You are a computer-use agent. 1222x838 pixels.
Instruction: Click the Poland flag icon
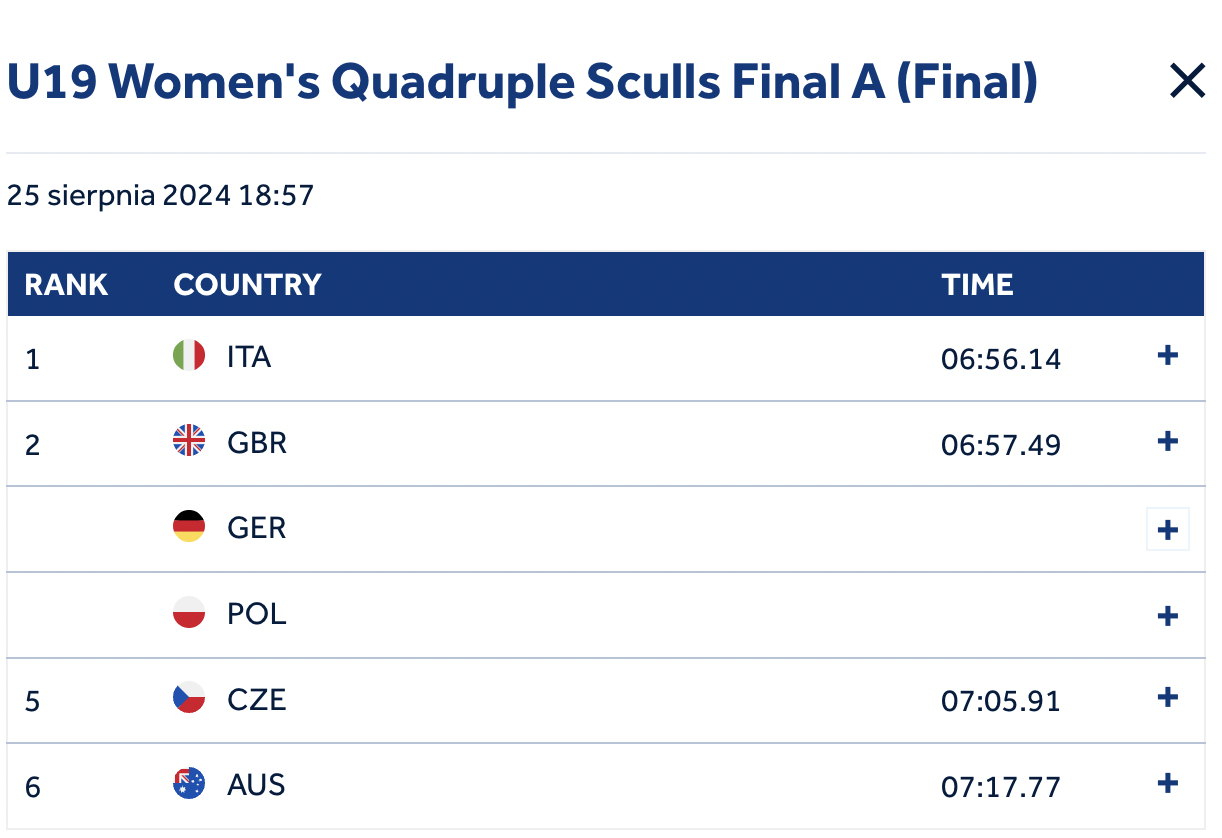tap(189, 612)
